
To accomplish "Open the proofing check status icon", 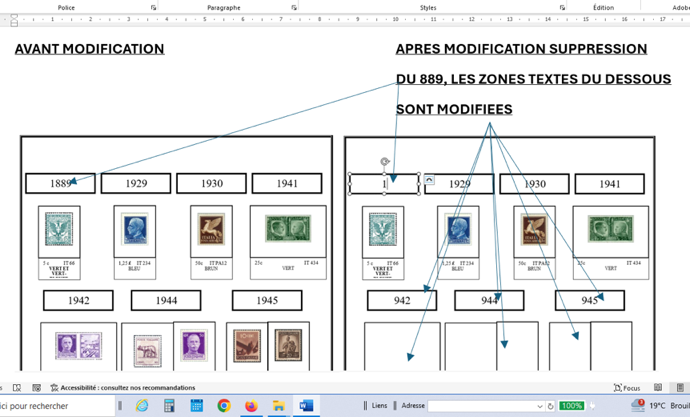I will [x=17, y=388].
